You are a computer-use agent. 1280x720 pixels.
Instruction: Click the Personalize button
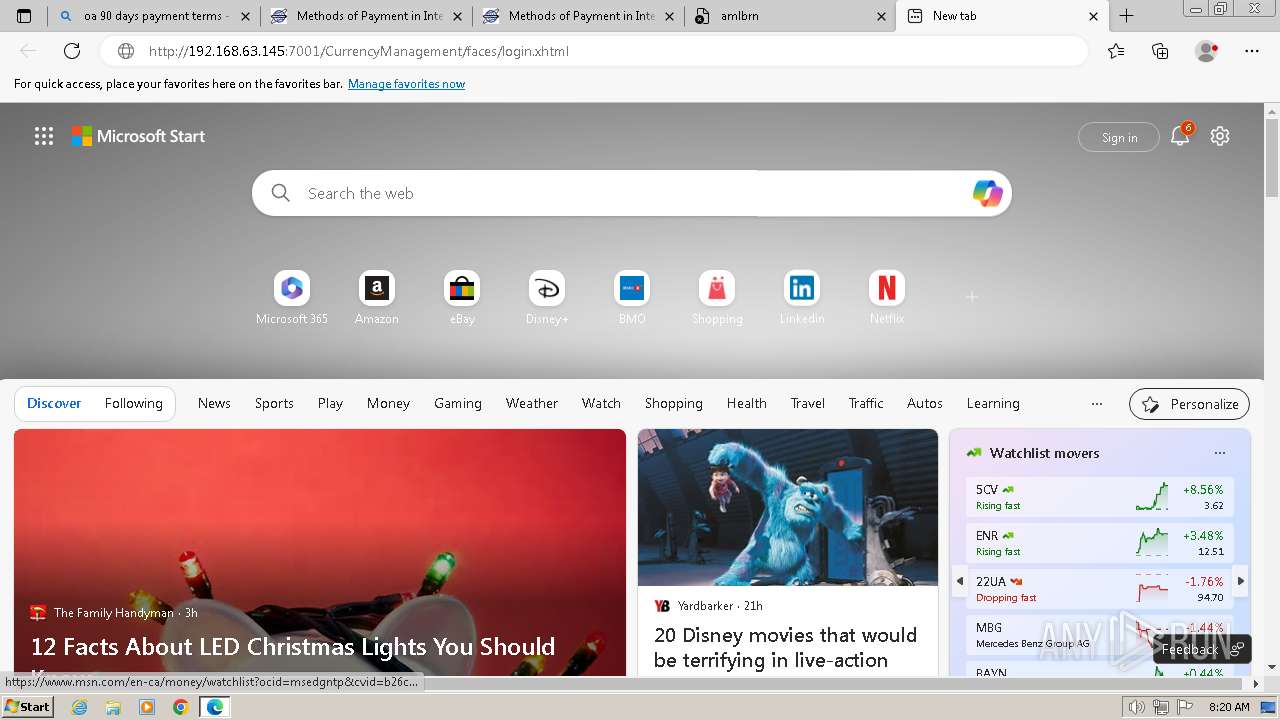coord(1189,404)
